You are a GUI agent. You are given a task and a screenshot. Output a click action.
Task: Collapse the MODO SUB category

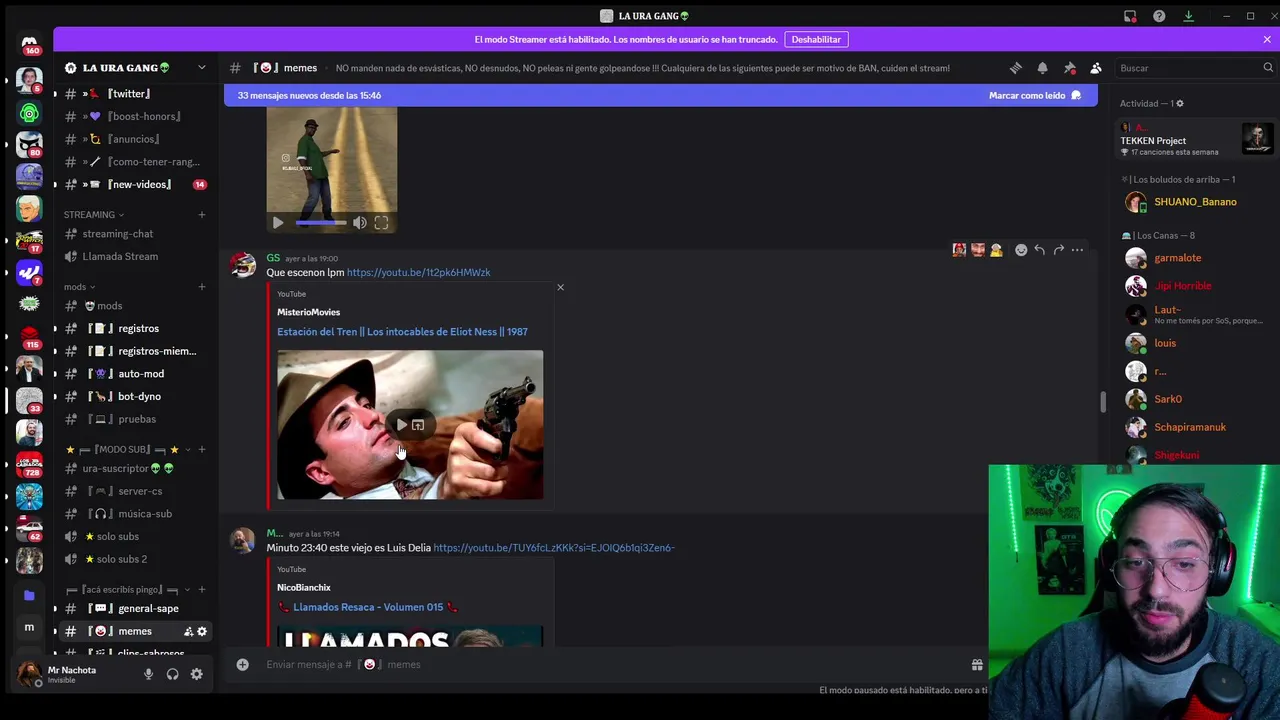point(128,450)
